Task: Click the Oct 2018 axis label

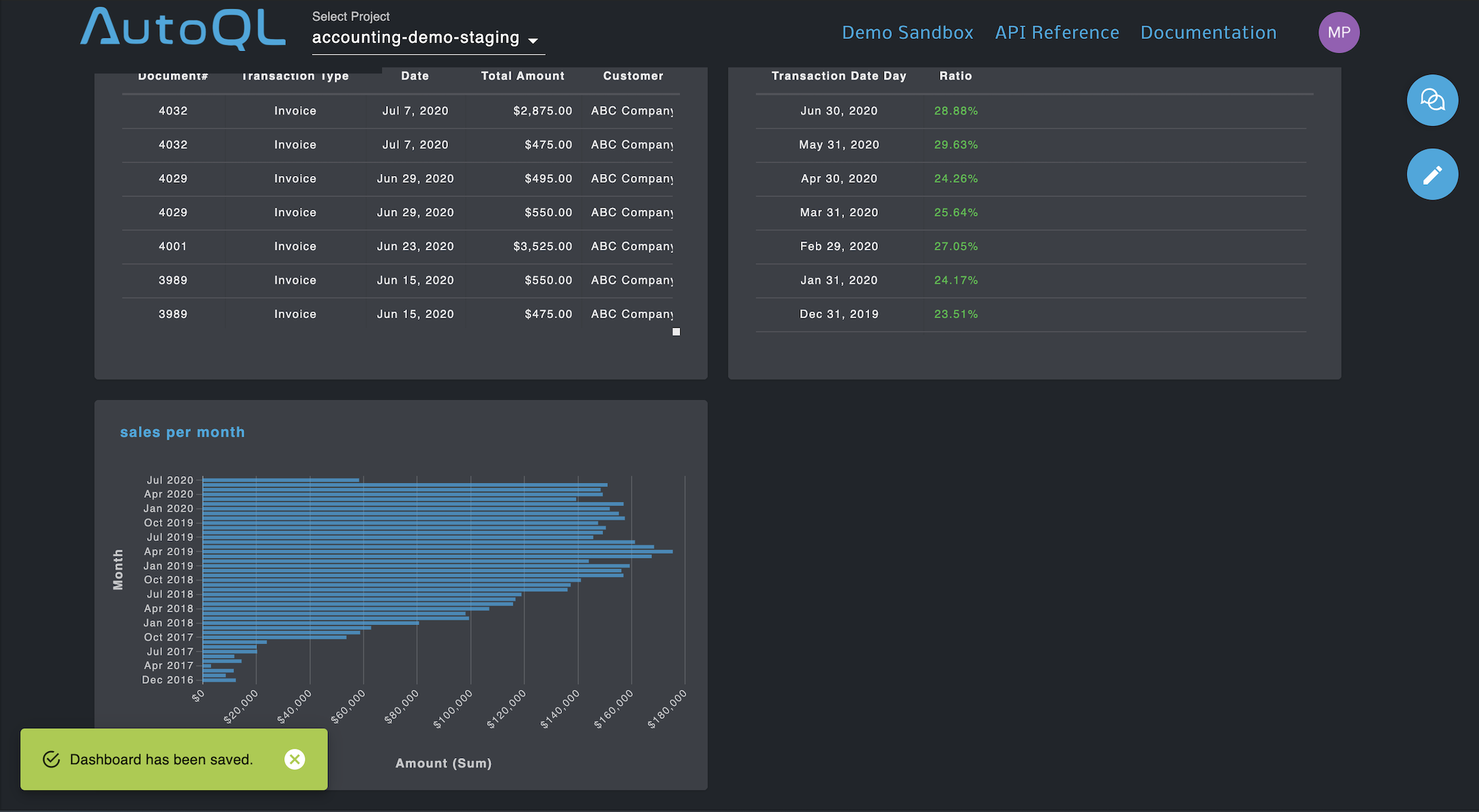Action: pos(168,580)
